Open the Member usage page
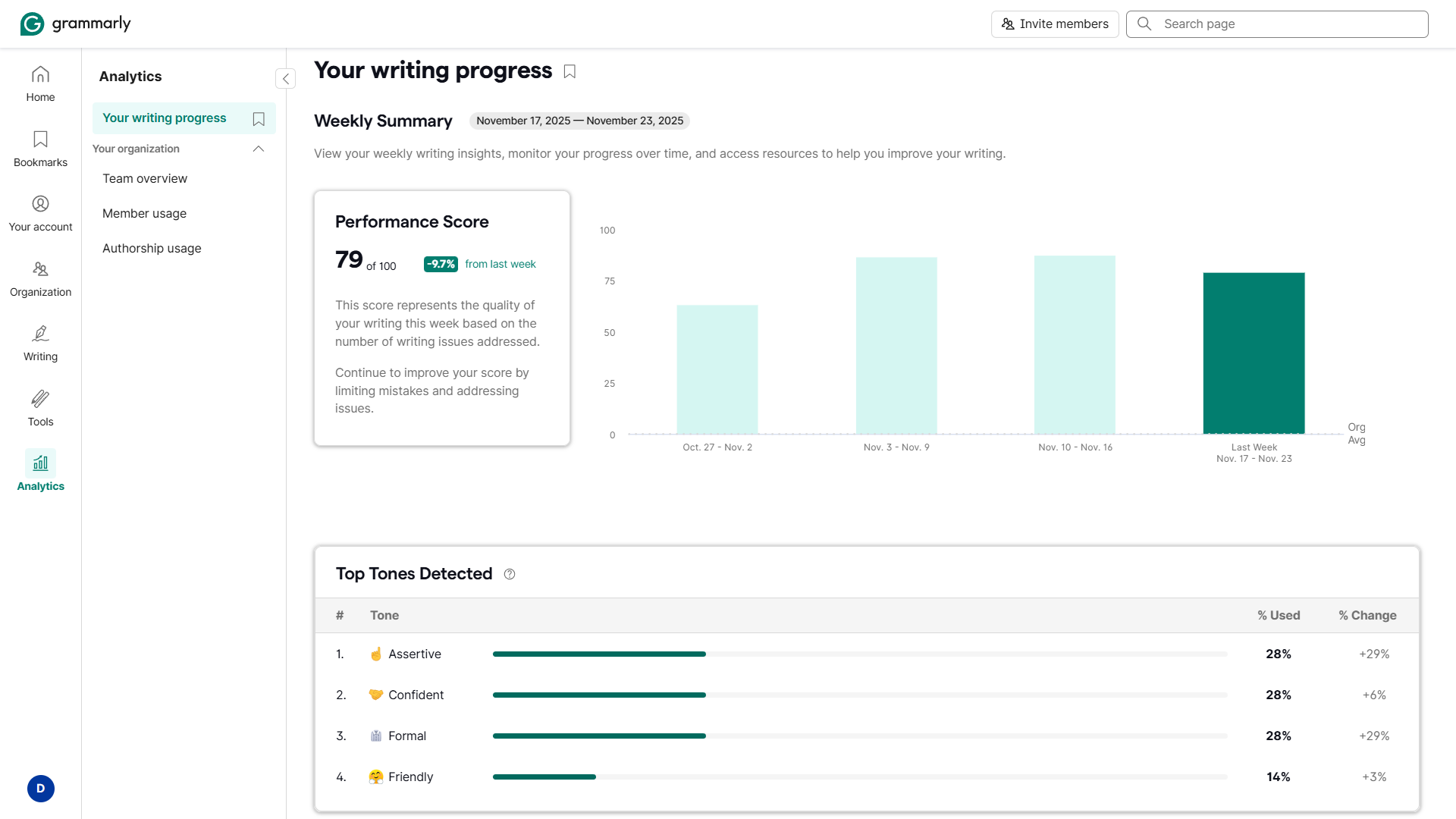Screen dimensions: 1456x819 click(144, 213)
